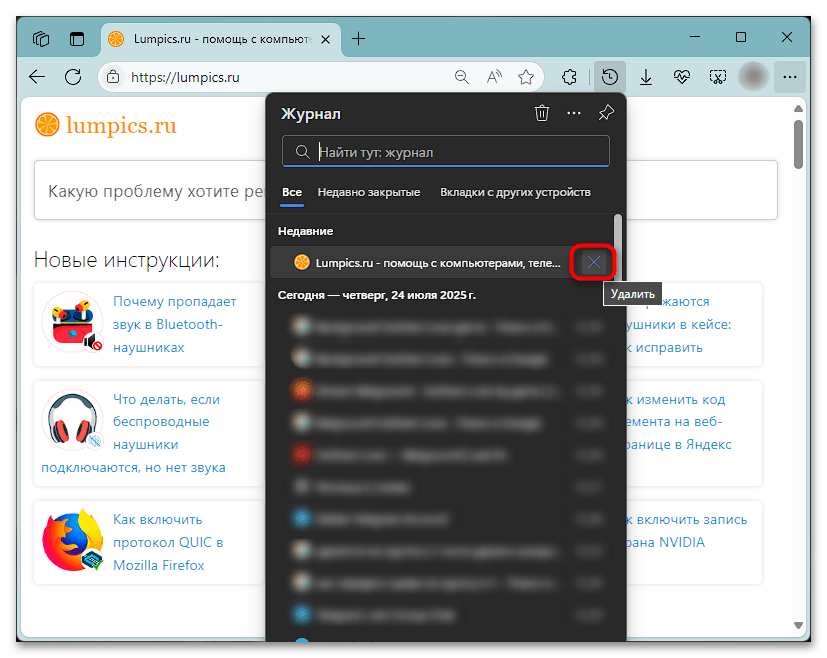Click the Firefox QUIC article thumbnail
This screenshot has height=658, width=827.
pyautogui.click(x=73, y=542)
